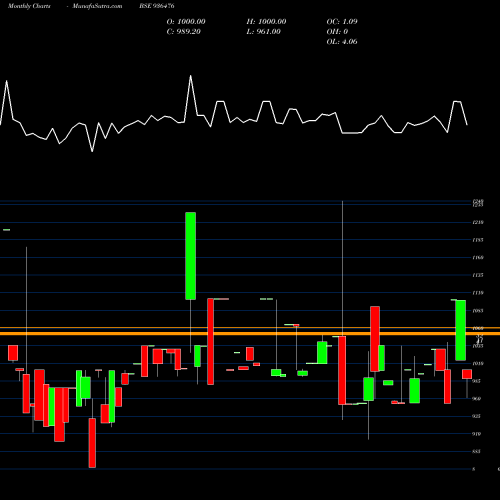Click the 935 price axis label
500x500 pixels.
pos(477,416)
